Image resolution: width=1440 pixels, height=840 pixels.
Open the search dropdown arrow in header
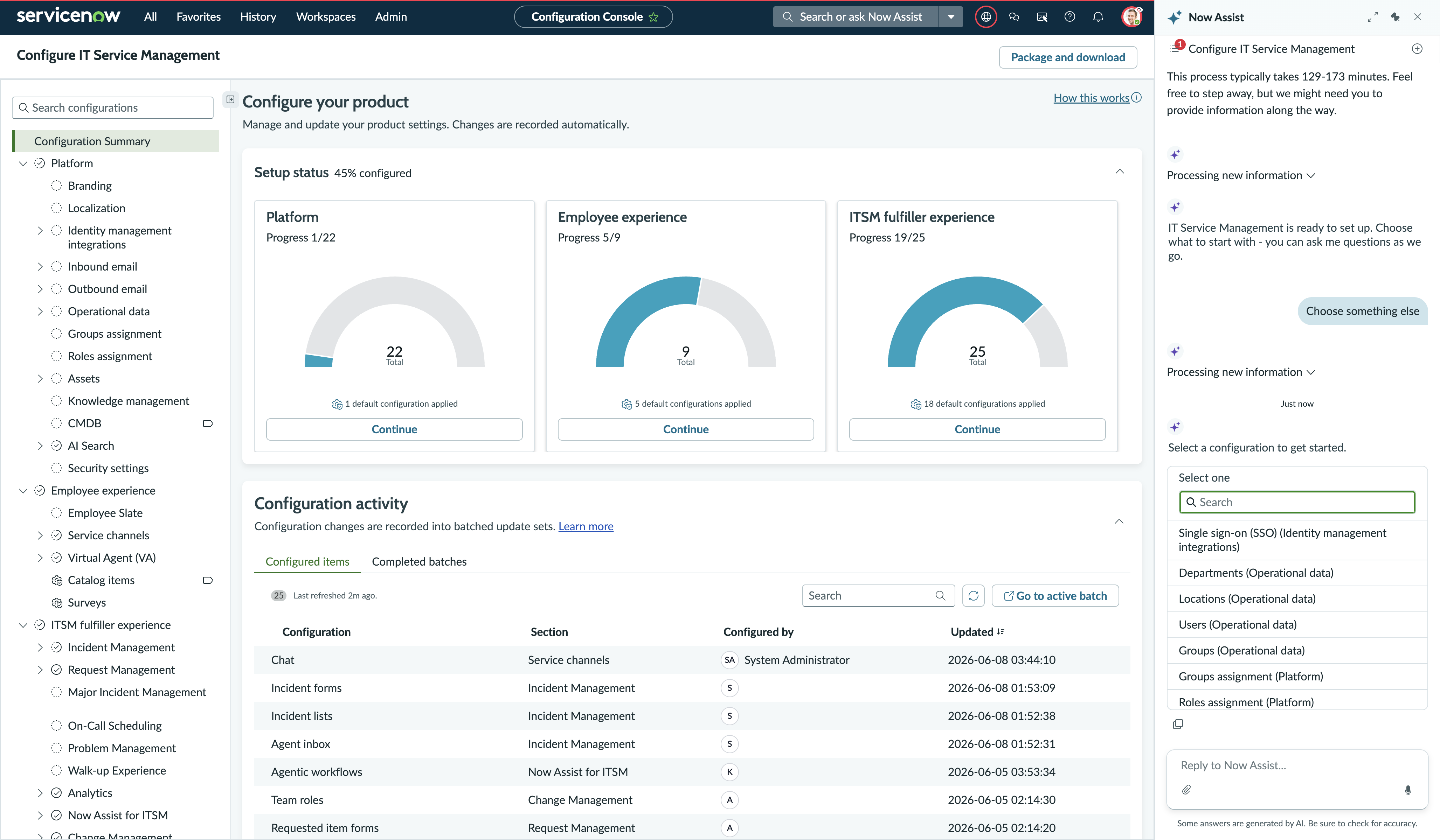point(951,17)
